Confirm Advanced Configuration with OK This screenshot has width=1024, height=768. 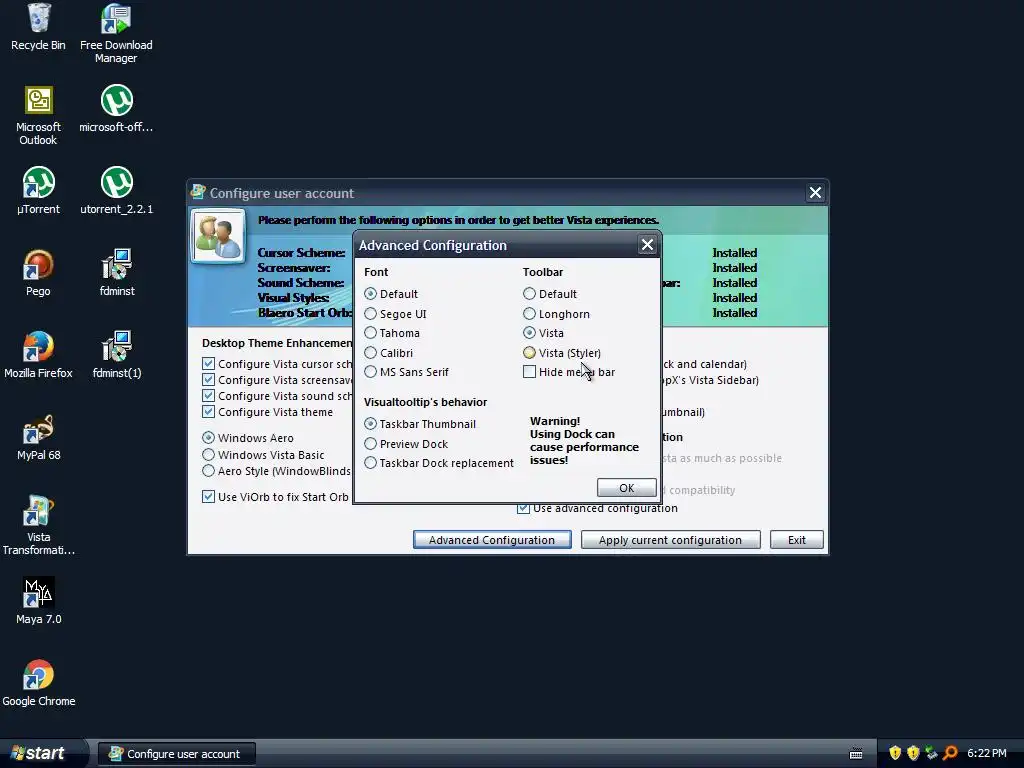626,488
